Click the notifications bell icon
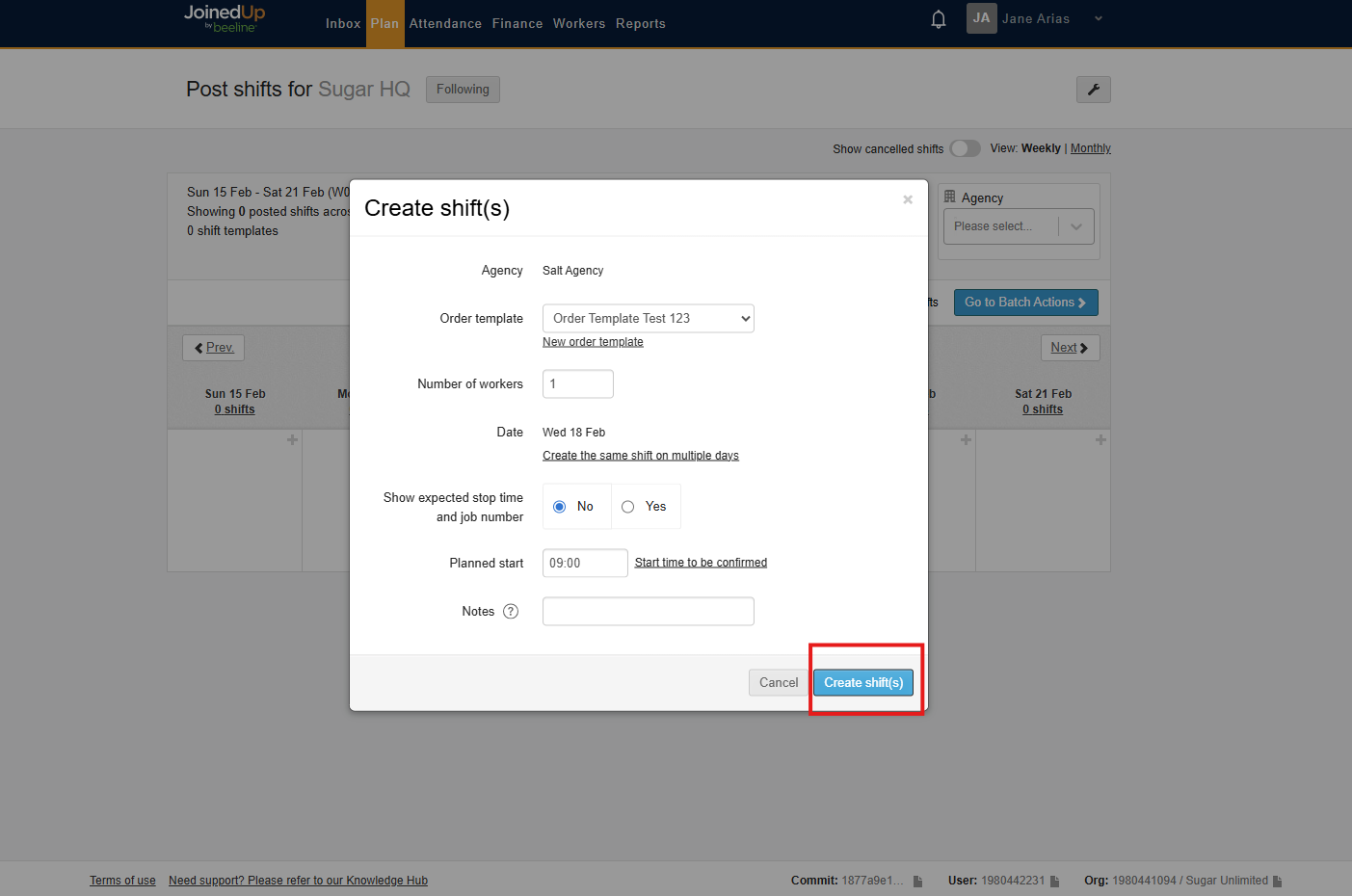 click(x=938, y=19)
